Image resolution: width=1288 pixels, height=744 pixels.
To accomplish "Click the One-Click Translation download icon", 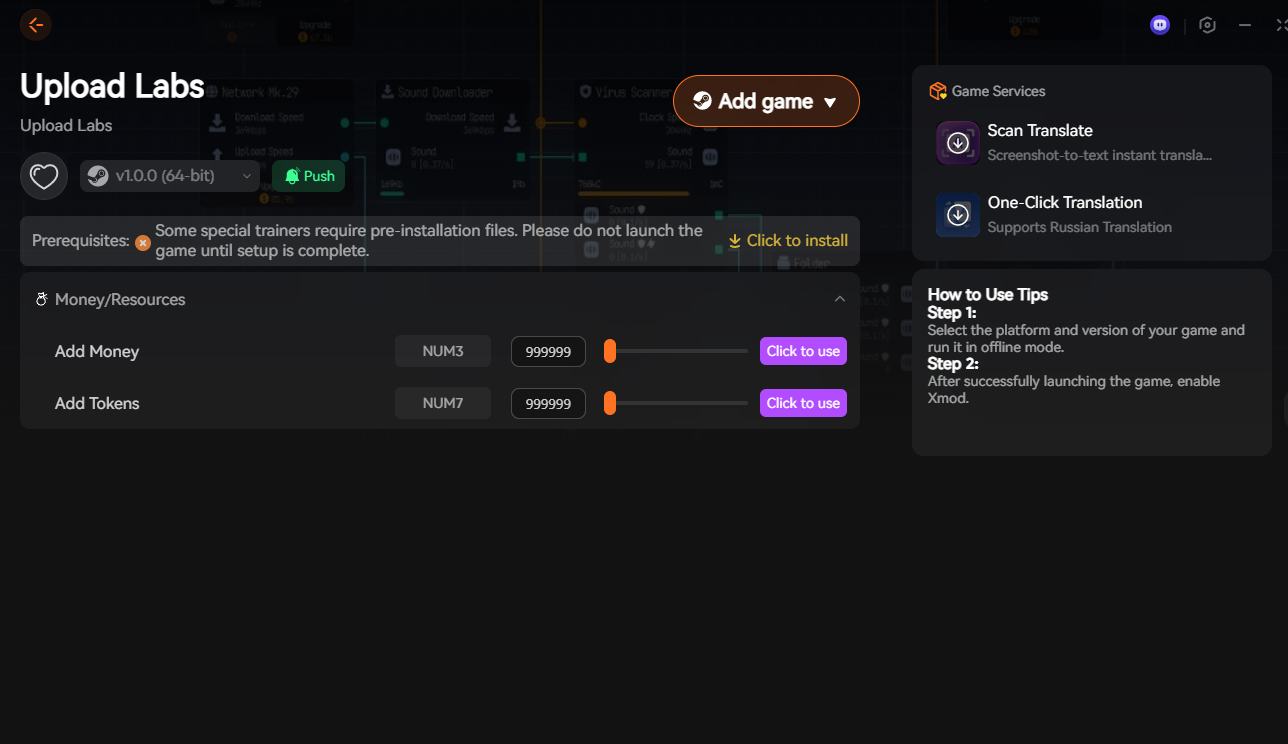I will click(958, 215).
